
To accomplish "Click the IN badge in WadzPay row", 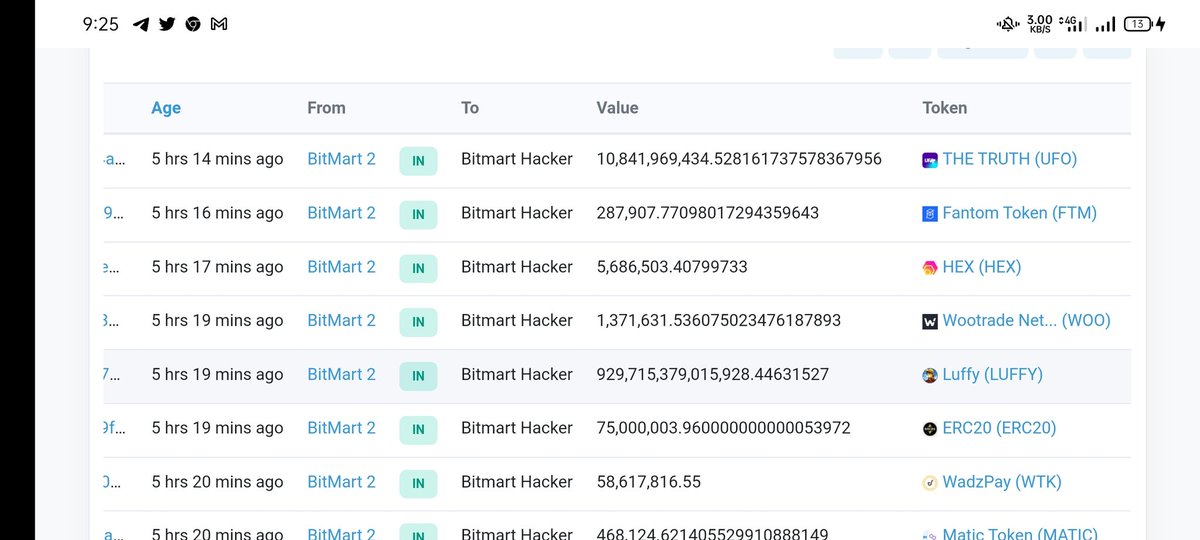I will click(x=418, y=484).
